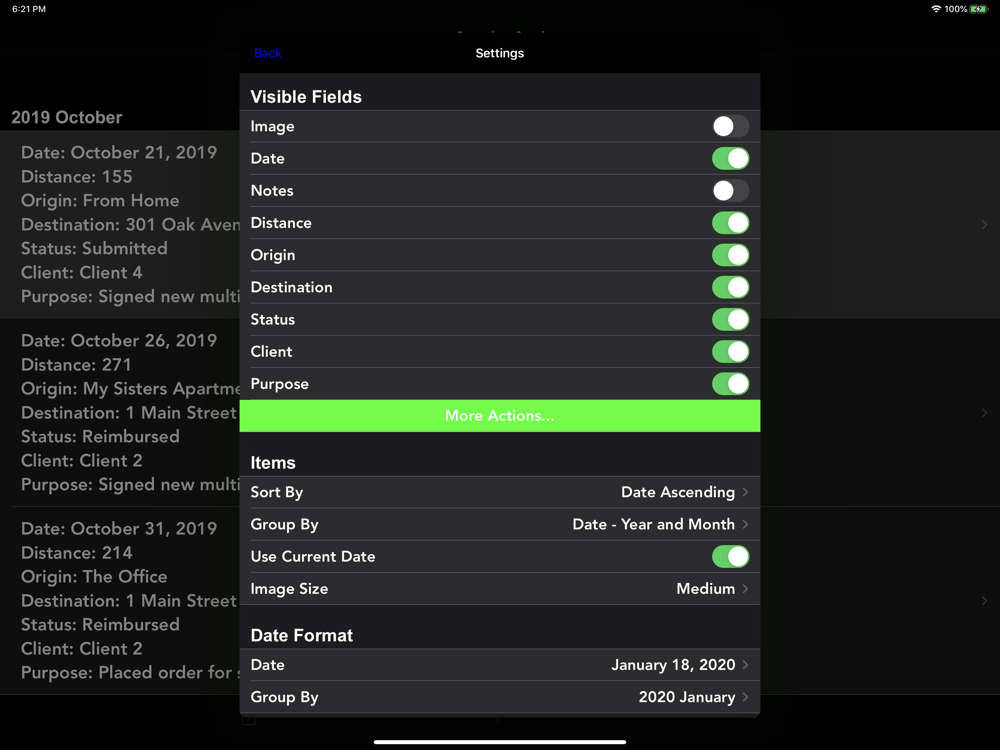This screenshot has height=750, width=1000.
Task: Tap the 6:21 PM clock
Action: pos(29,9)
